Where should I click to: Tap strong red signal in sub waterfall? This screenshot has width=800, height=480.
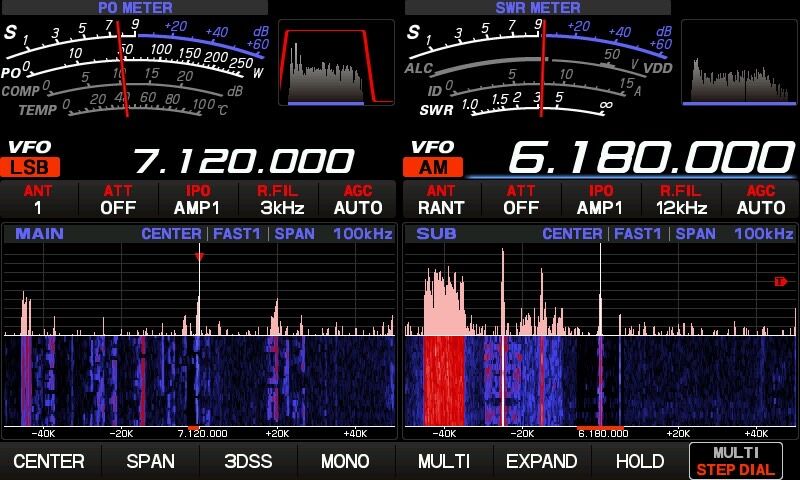tap(444, 380)
